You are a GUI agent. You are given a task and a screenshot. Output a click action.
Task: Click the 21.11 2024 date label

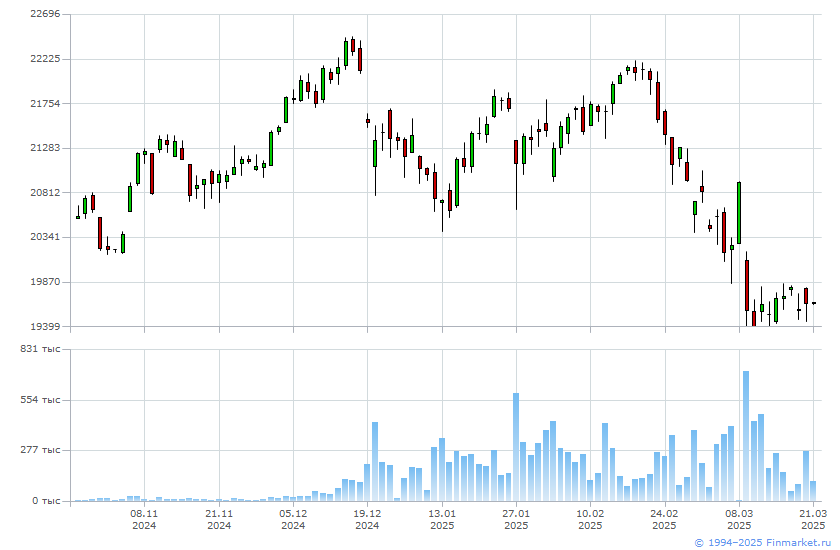pos(219,519)
